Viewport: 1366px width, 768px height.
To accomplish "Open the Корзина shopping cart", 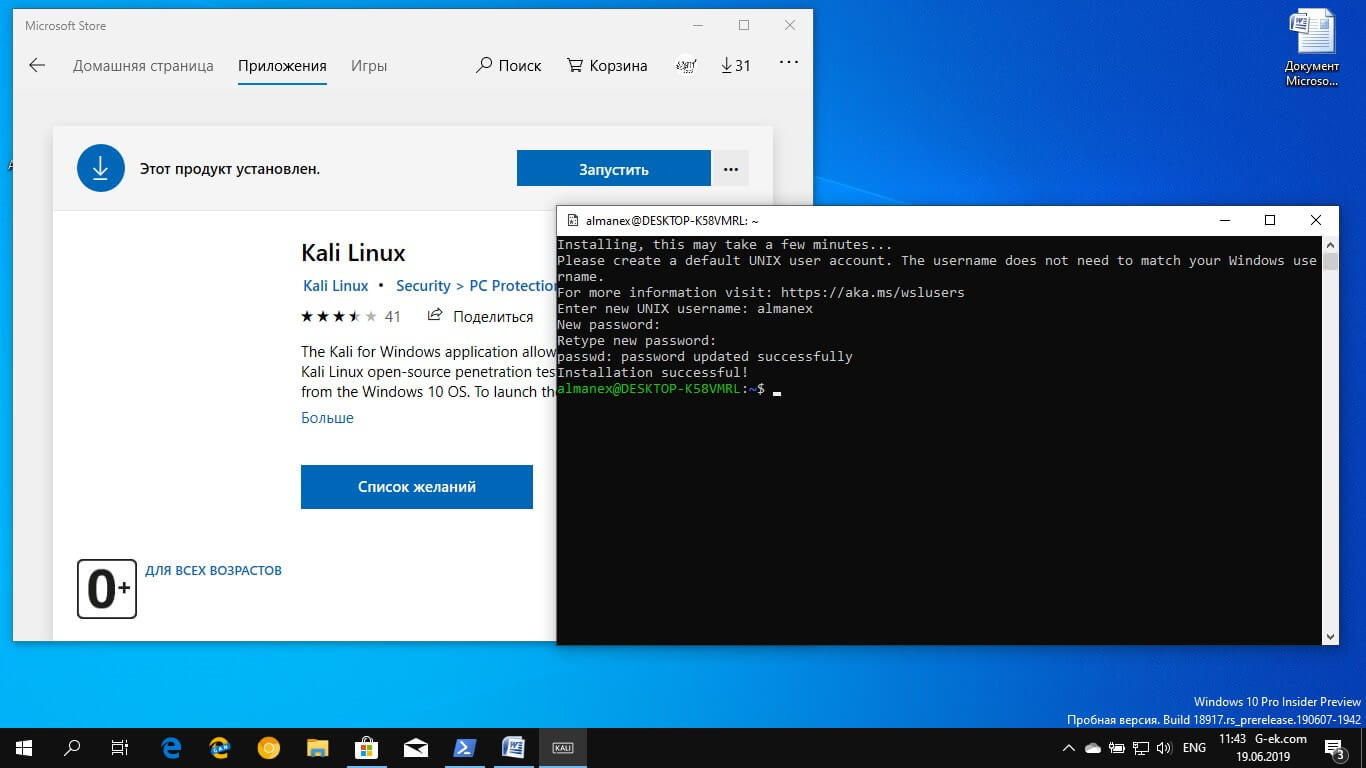I will (607, 66).
